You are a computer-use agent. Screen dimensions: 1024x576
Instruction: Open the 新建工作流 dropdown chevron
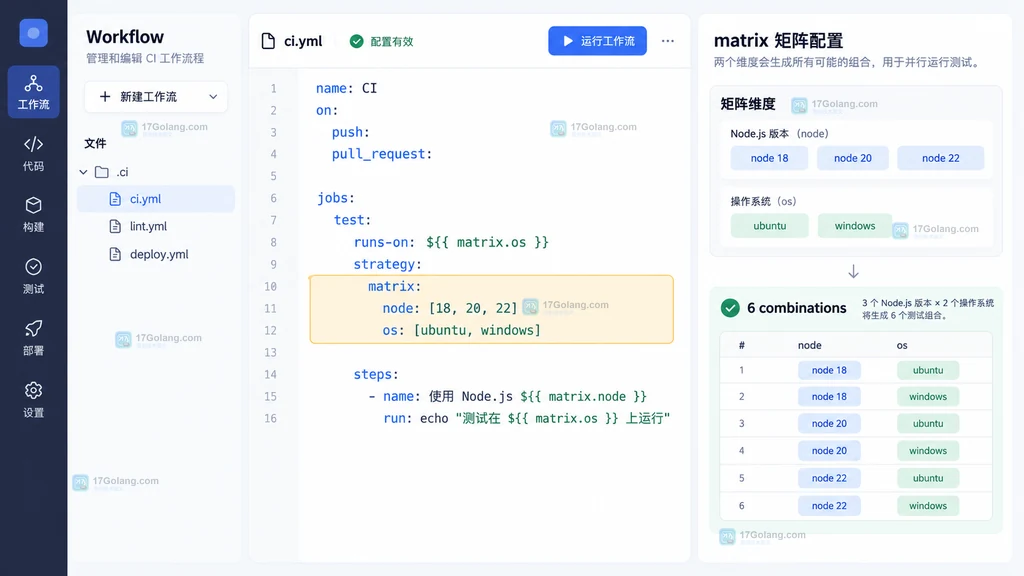213,97
